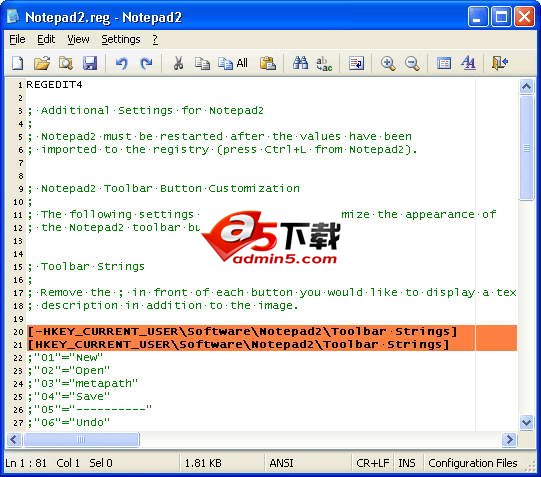This screenshot has width=541, height=477.
Task: Click the vertical scrollbar thumb
Action: pos(527,148)
